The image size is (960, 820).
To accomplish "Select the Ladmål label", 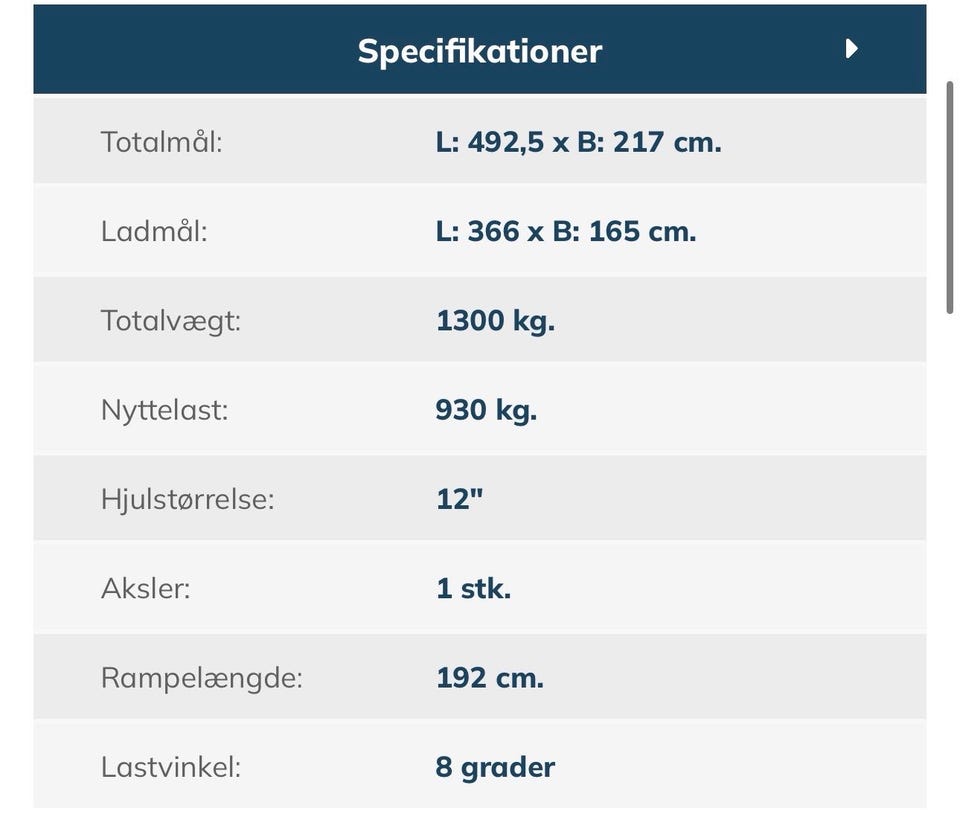I will 154,232.
